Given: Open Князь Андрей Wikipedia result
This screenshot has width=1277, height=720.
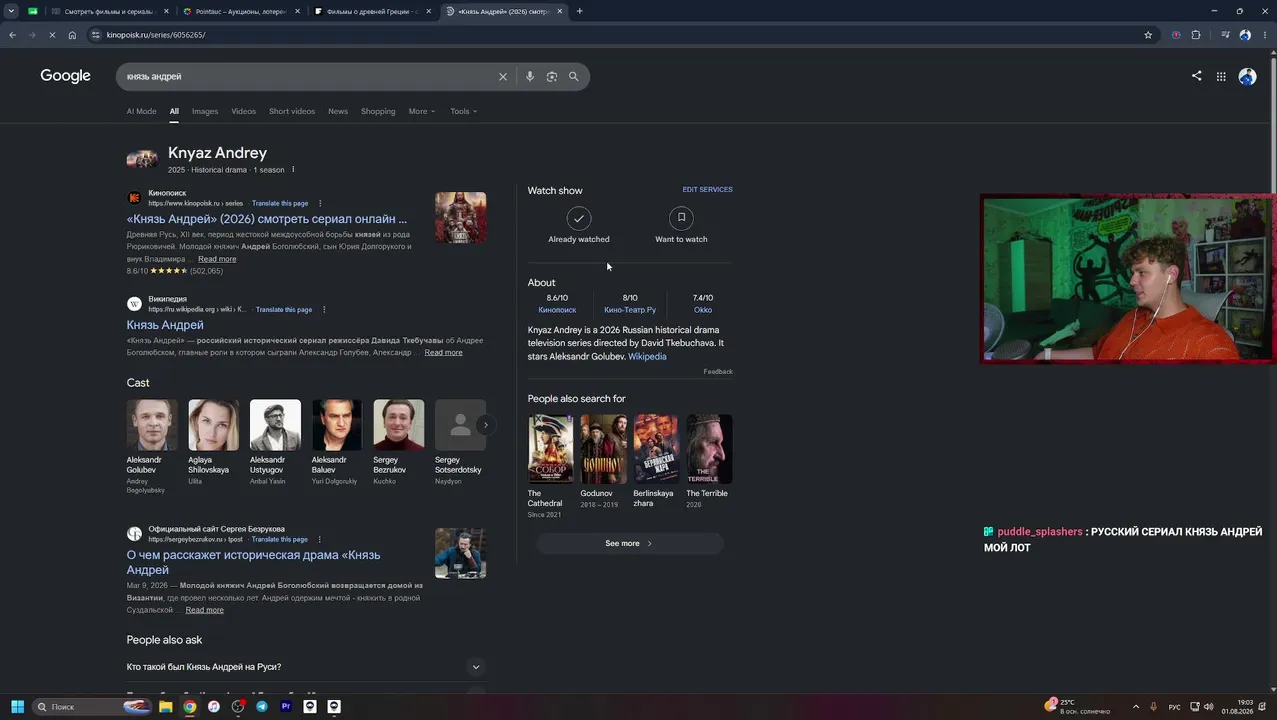Looking at the screenshot, I should (x=165, y=325).
